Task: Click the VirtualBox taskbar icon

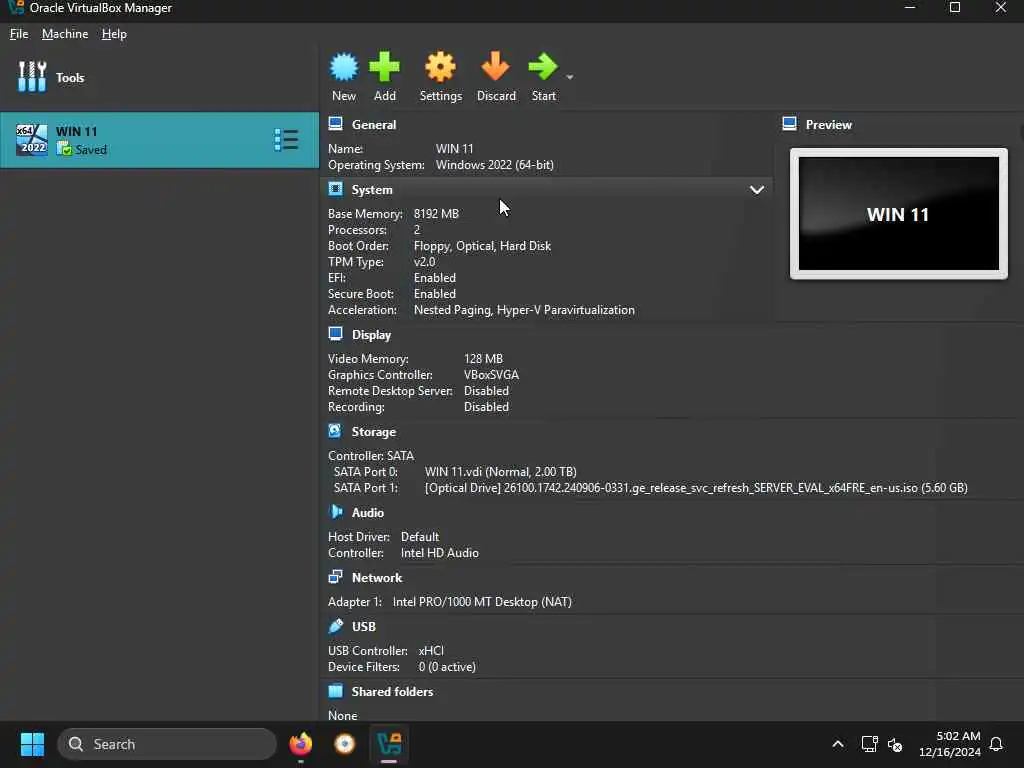Action: (x=389, y=744)
